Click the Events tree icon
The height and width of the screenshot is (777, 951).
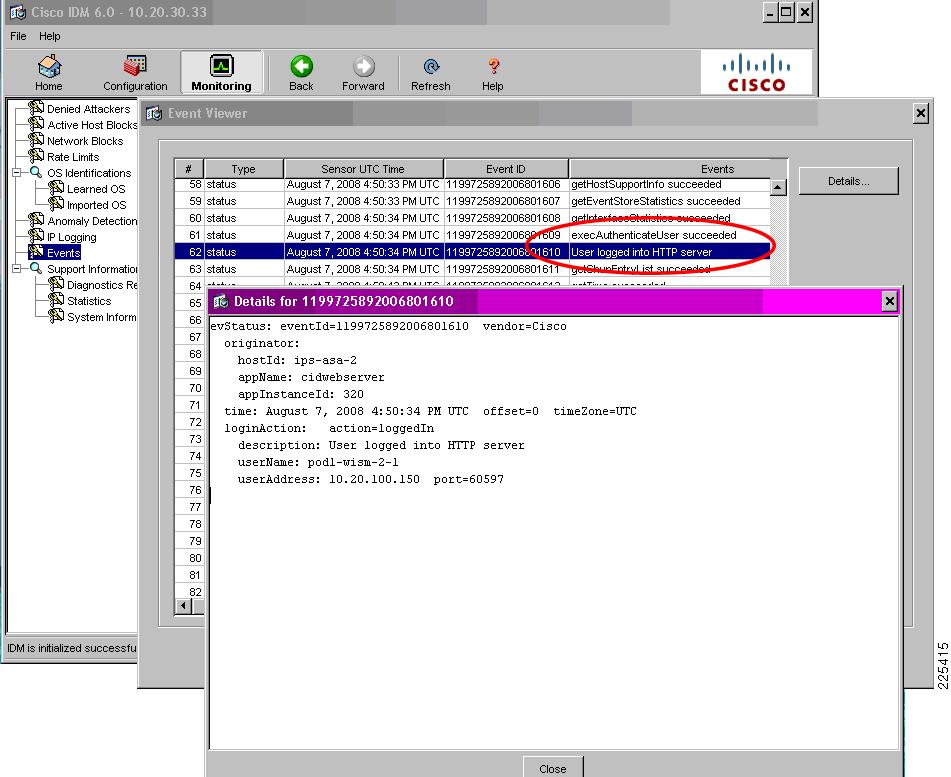[x=36, y=252]
